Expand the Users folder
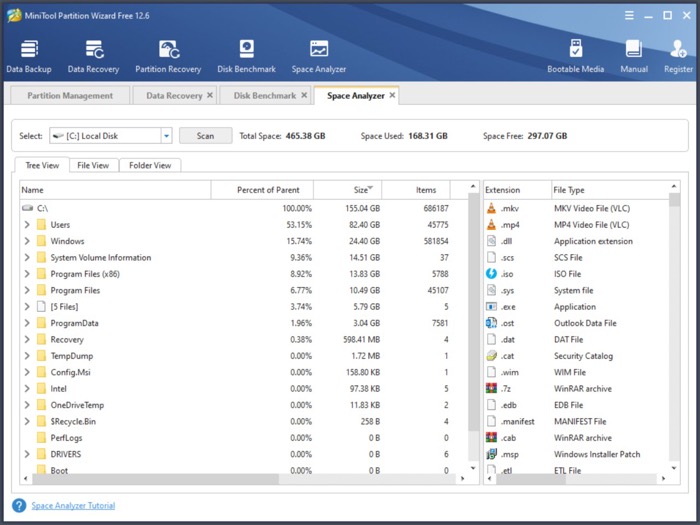 (27, 225)
